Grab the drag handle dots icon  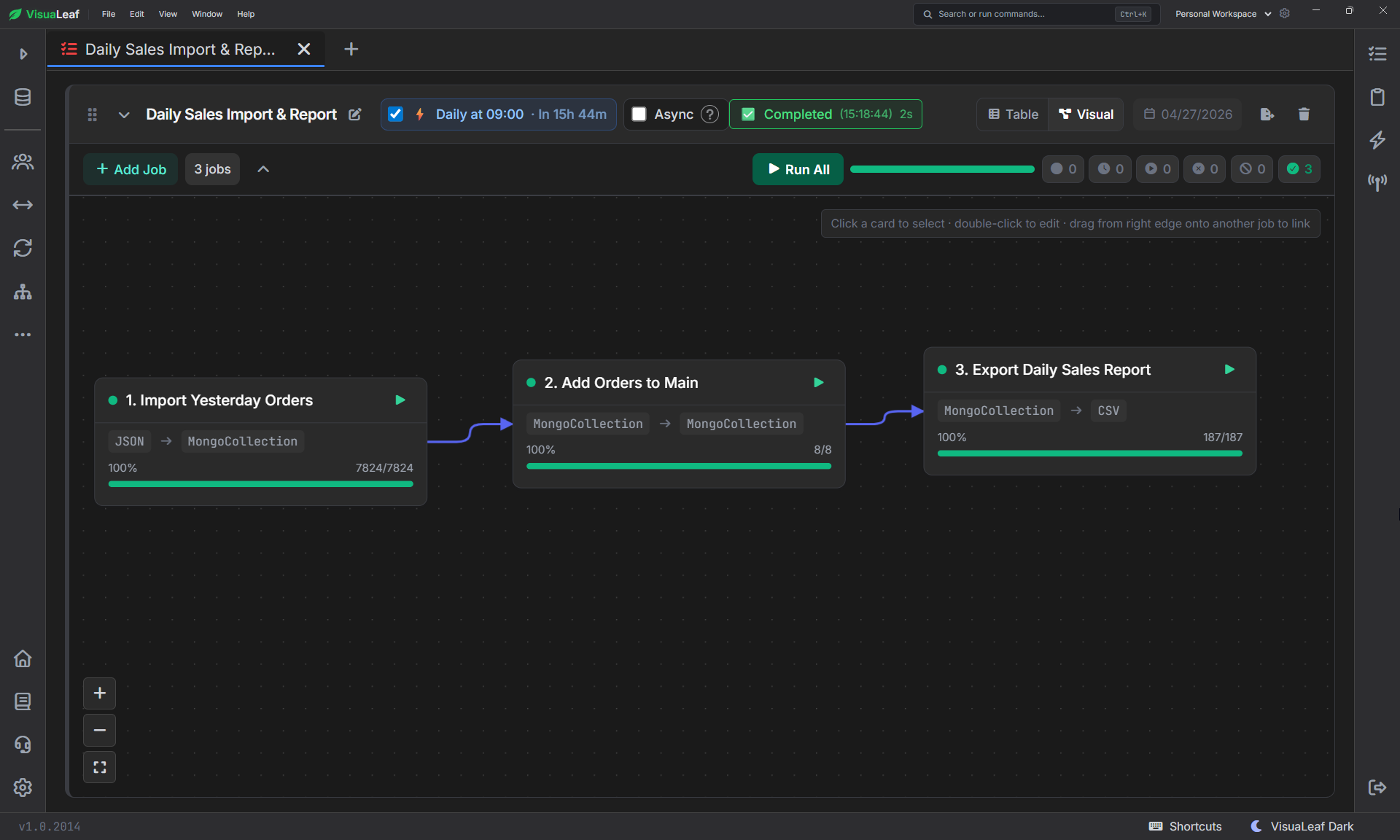click(x=93, y=114)
